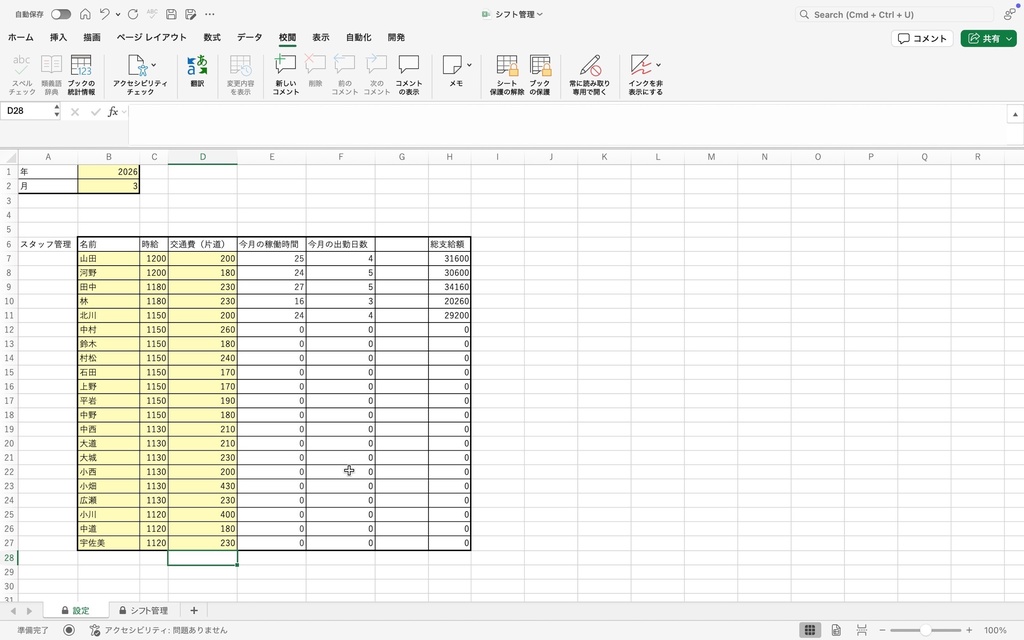Select column D header

click(202, 157)
